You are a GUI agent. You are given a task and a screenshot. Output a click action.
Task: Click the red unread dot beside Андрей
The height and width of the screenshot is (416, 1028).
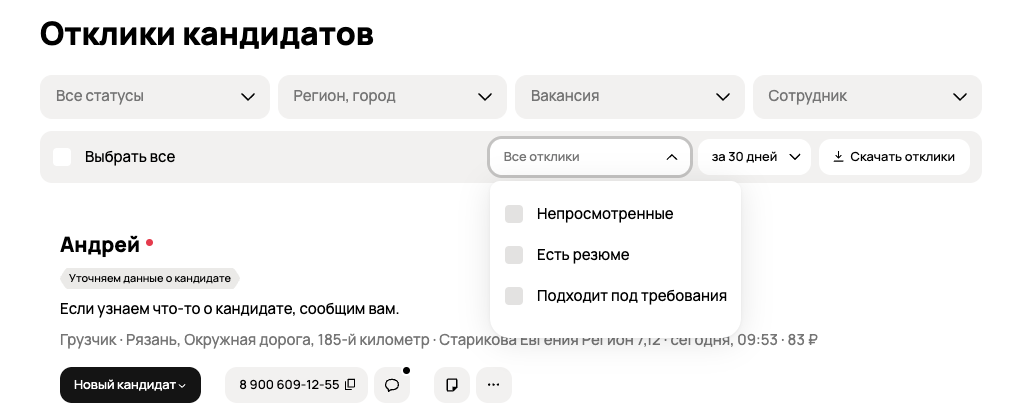[x=149, y=242]
